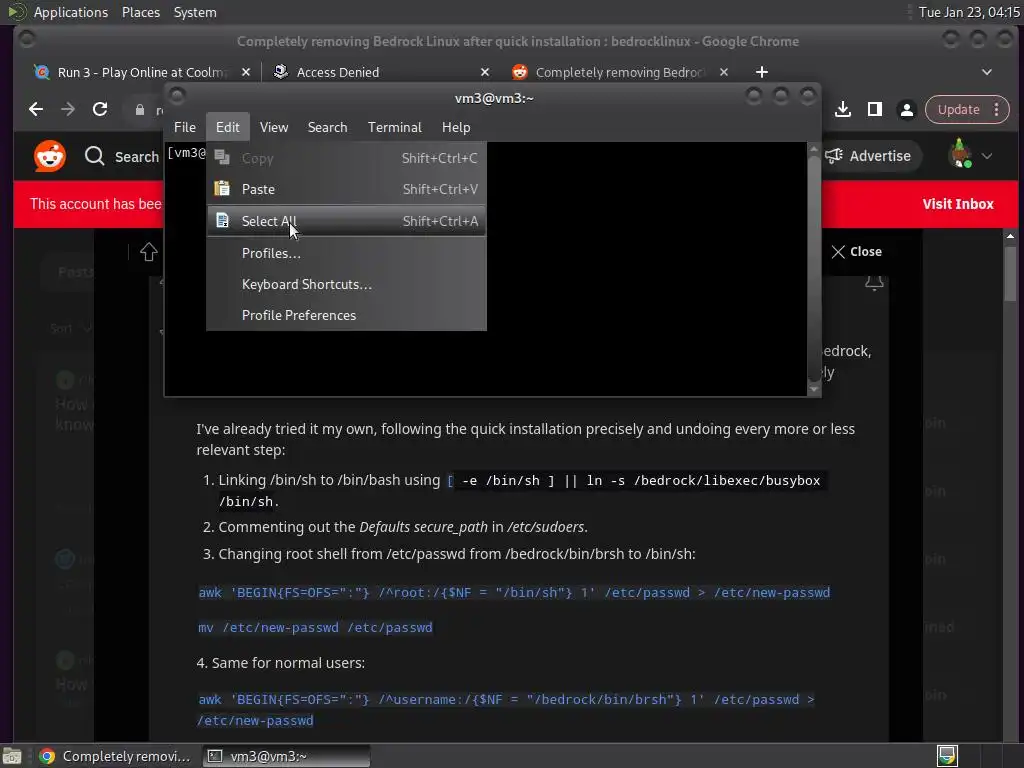Open Chrome downloads icon
The width and height of the screenshot is (1024, 768).
[843, 110]
